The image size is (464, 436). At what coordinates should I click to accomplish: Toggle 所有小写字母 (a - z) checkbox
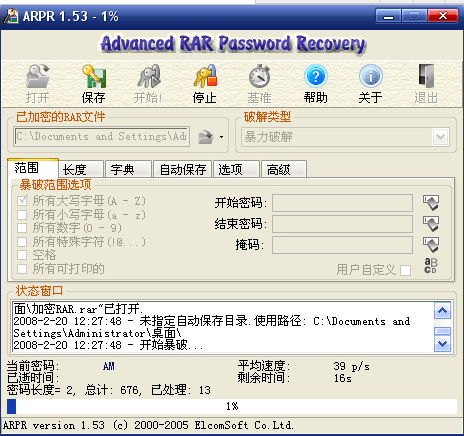(x=22, y=215)
